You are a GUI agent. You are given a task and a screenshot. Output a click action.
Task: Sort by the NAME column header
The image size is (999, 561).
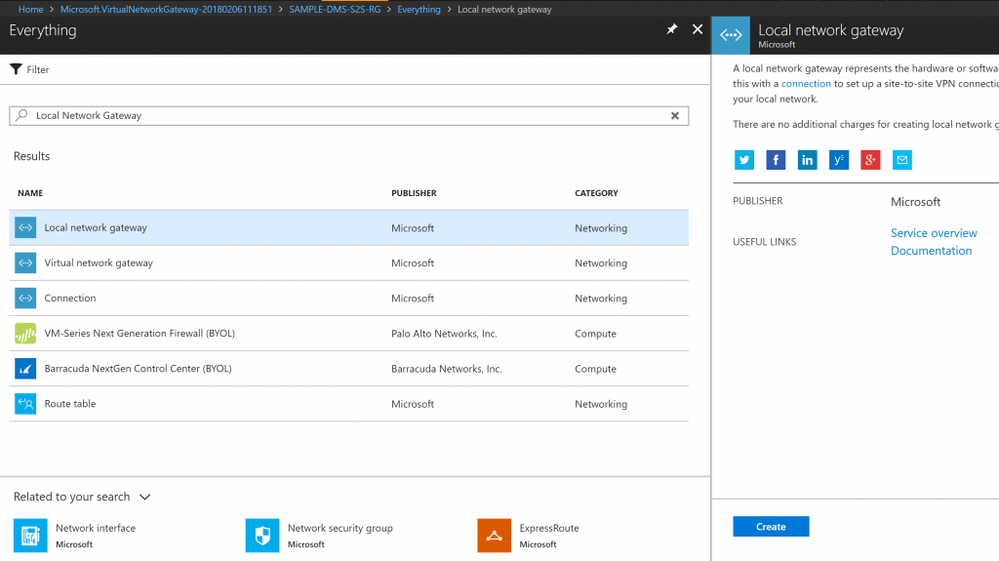(31, 193)
